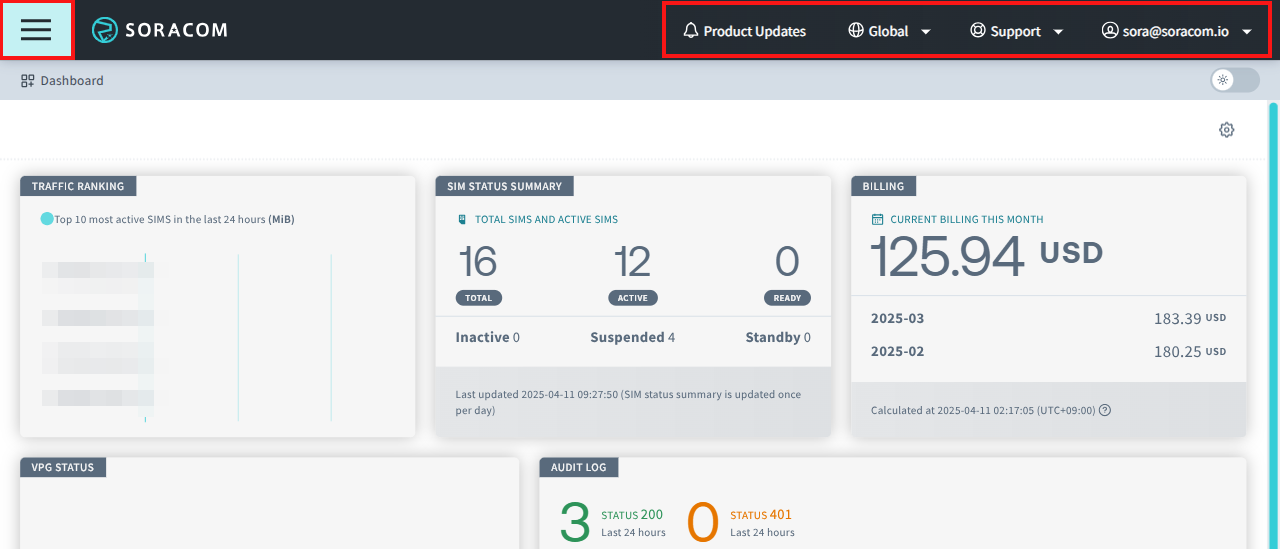Click the globe icon beside Global
This screenshot has height=549, width=1280.
[x=855, y=31]
